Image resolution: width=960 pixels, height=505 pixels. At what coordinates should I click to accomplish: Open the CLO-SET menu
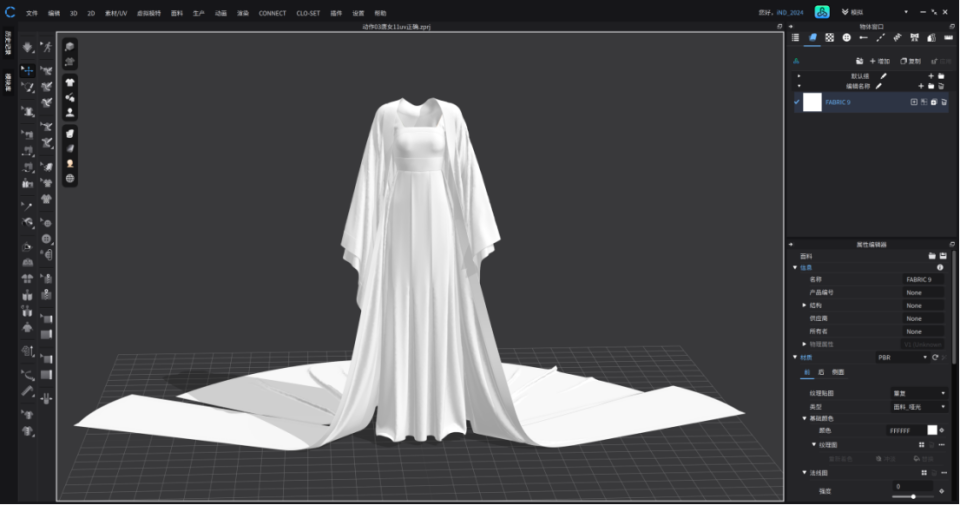click(308, 13)
